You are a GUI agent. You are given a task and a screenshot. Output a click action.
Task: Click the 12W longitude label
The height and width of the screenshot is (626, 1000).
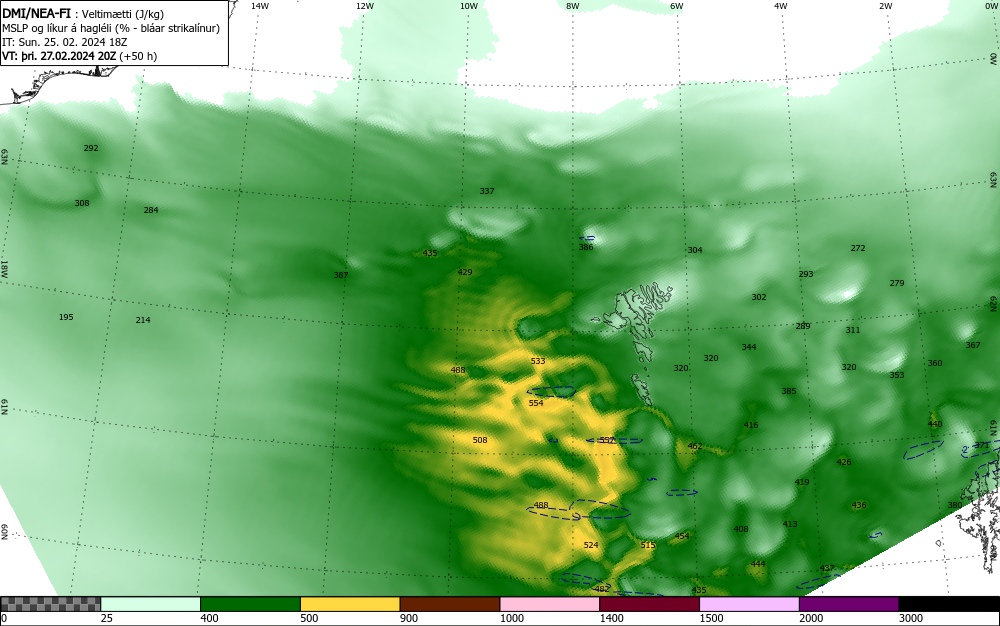click(x=364, y=6)
